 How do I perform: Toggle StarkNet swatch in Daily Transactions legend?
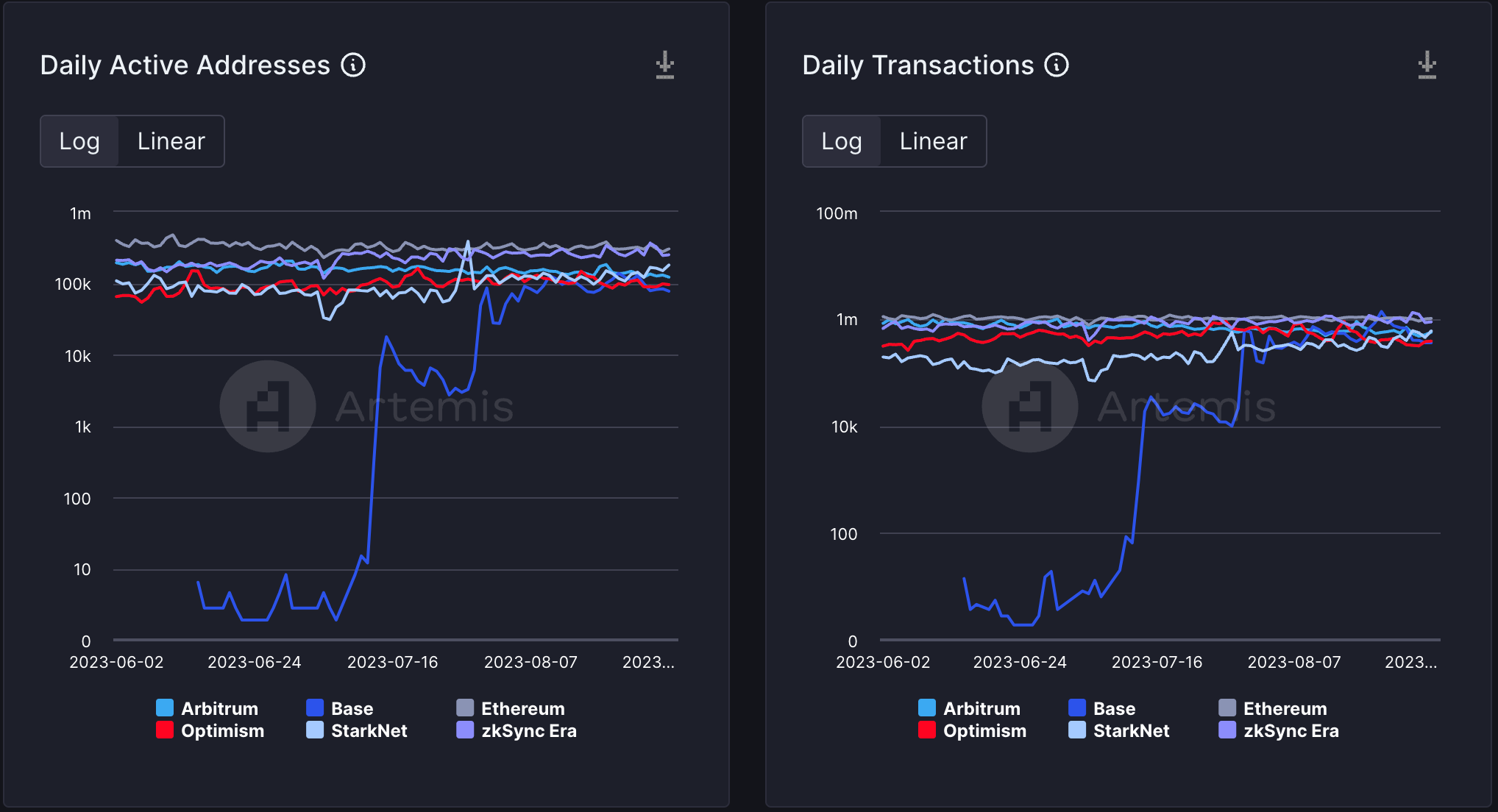point(1077,730)
